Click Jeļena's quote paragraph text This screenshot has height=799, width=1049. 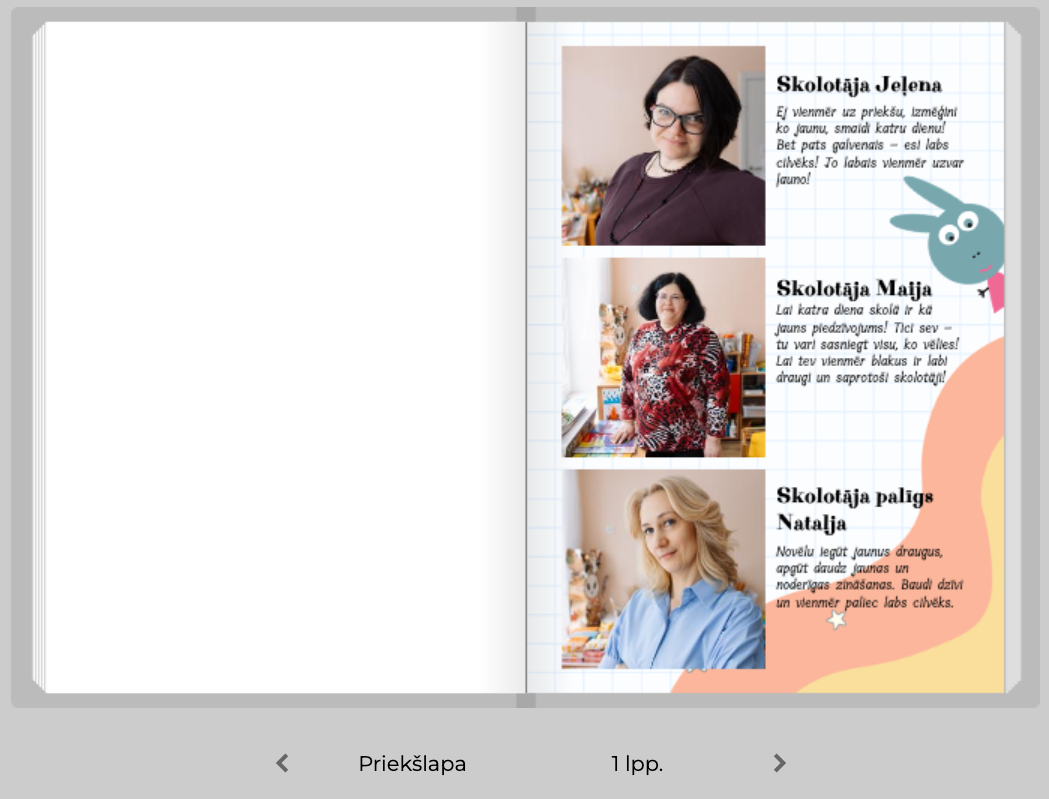869,145
